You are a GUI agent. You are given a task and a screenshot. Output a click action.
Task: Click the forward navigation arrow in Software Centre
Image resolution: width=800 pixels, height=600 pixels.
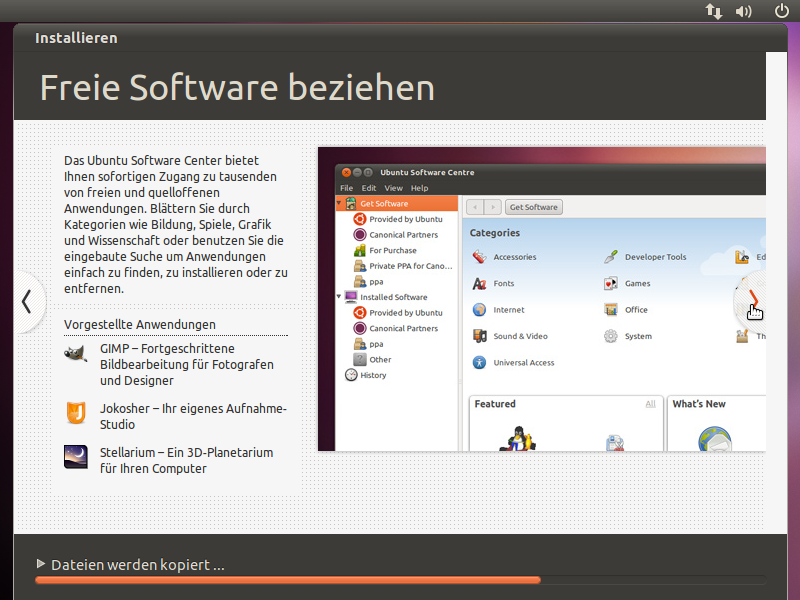(x=492, y=207)
